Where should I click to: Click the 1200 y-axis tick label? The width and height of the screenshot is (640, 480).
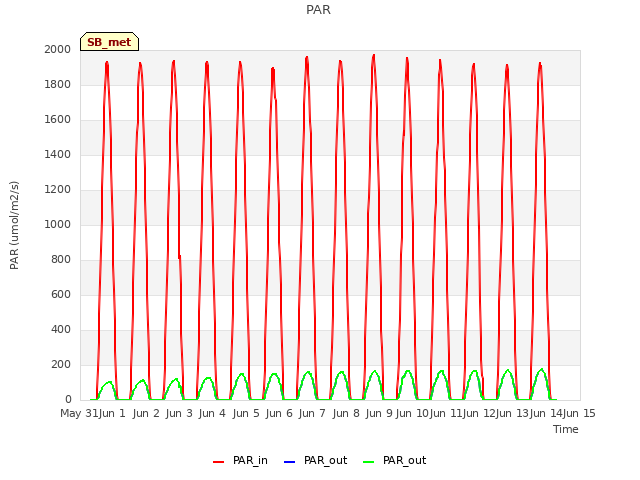(x=58, y=189)
